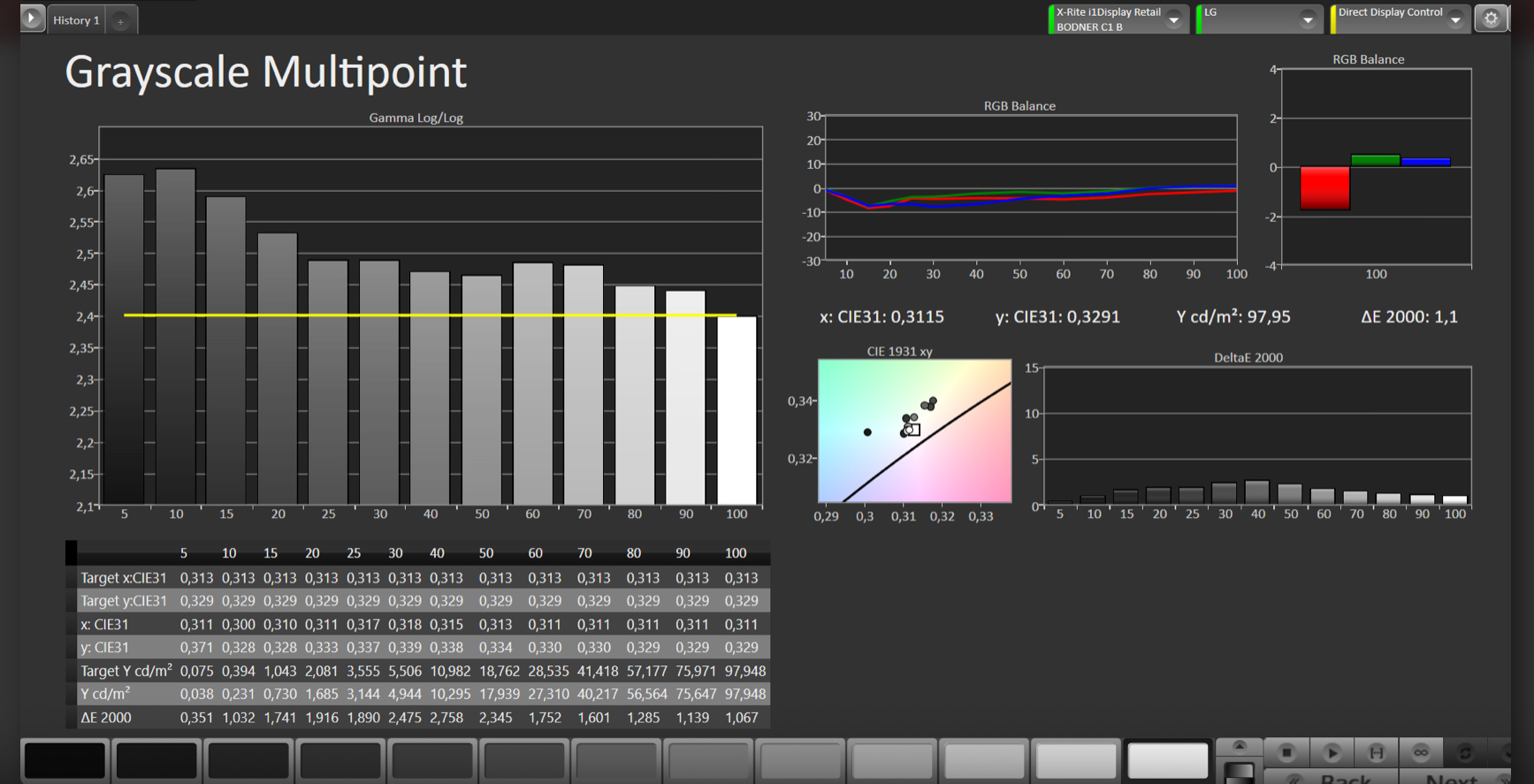Screen dimensions: 1534x784
Task: Click the refresh arrows icon in bottom toolbar
Action: 1465,752
